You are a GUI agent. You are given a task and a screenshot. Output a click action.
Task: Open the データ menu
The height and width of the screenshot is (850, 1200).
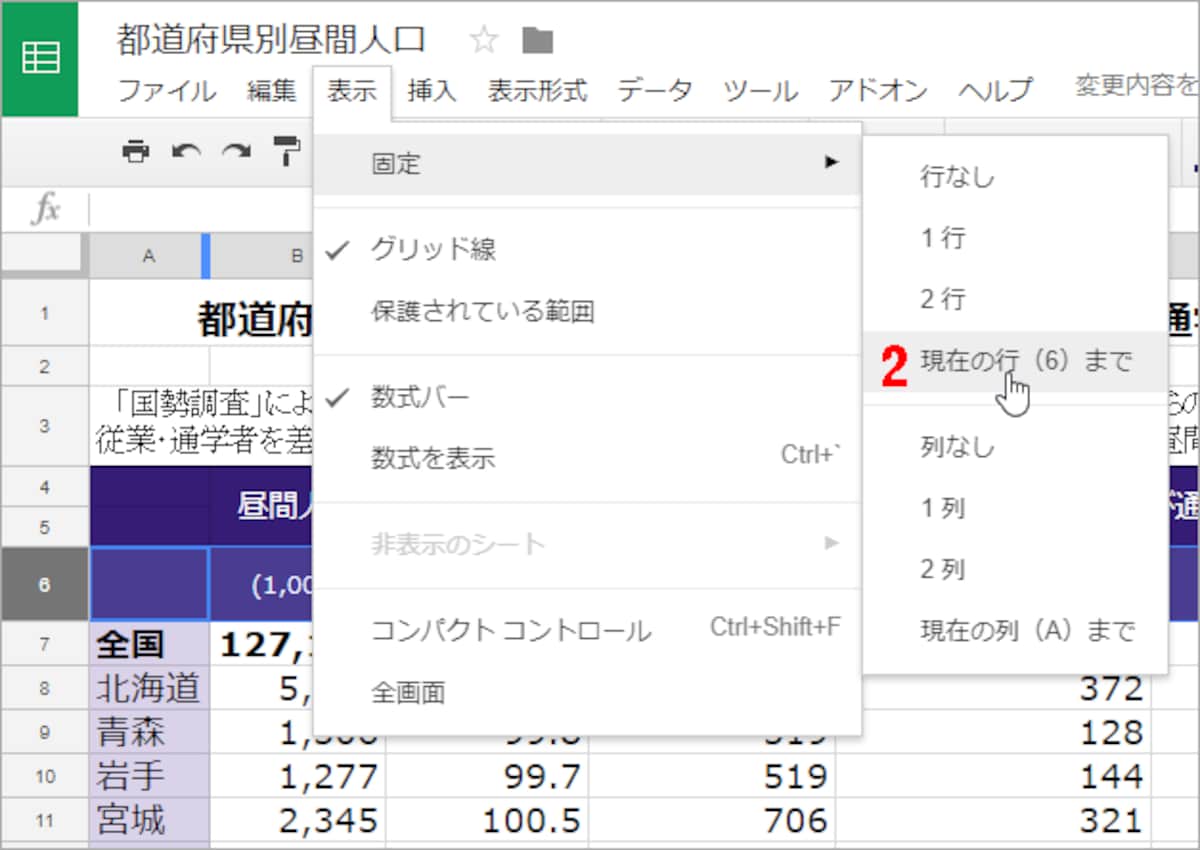pyautogui.click(x=655, y=91)
